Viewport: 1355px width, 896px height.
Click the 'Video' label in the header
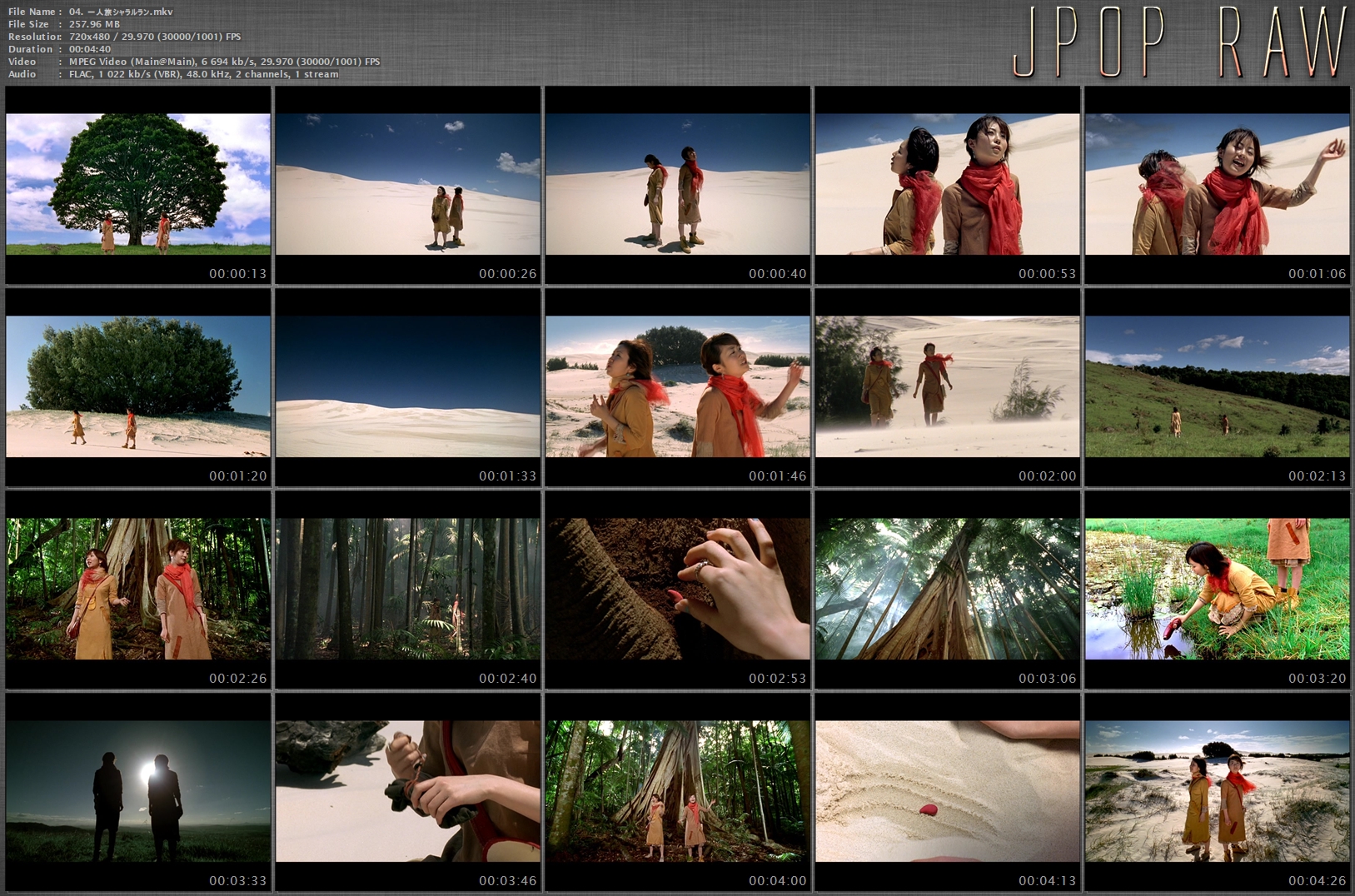coord(22,62)
